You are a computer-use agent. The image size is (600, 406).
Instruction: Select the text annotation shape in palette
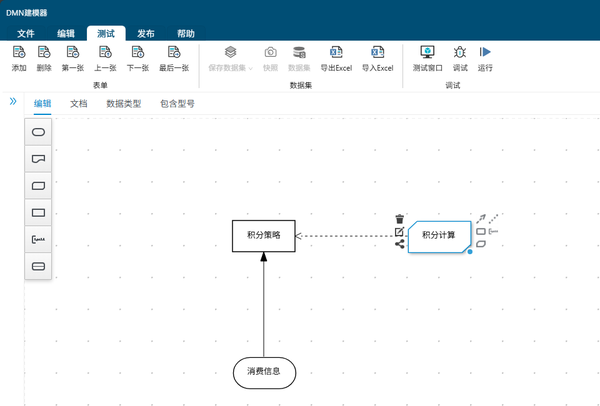tap(39, 240)
